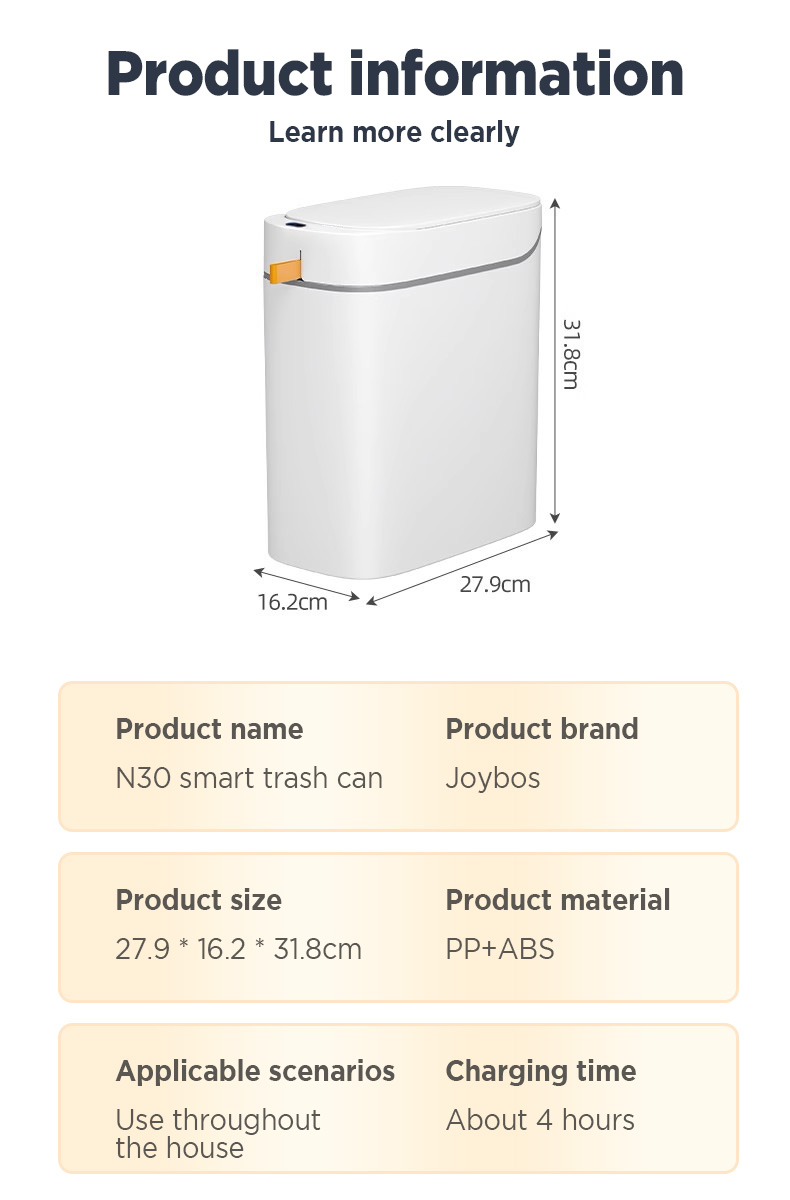The width and height of the screenshot is (790, 1200).
Task: Select the "Learn more clearly" subtitle
Action: [x=394, y=132]
